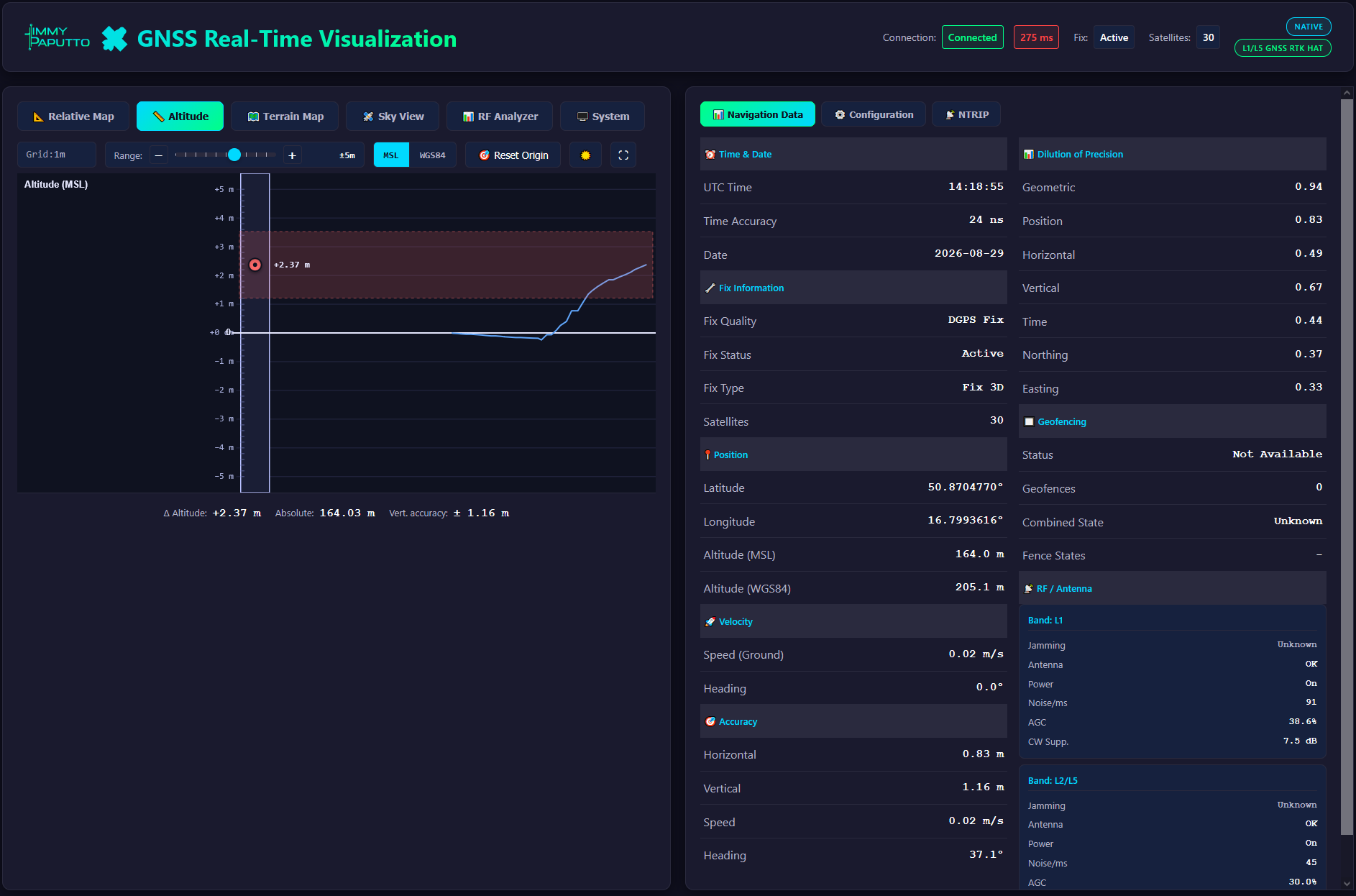
Task: Open the NTRIP tab
Action: click(x=966, y=114)
